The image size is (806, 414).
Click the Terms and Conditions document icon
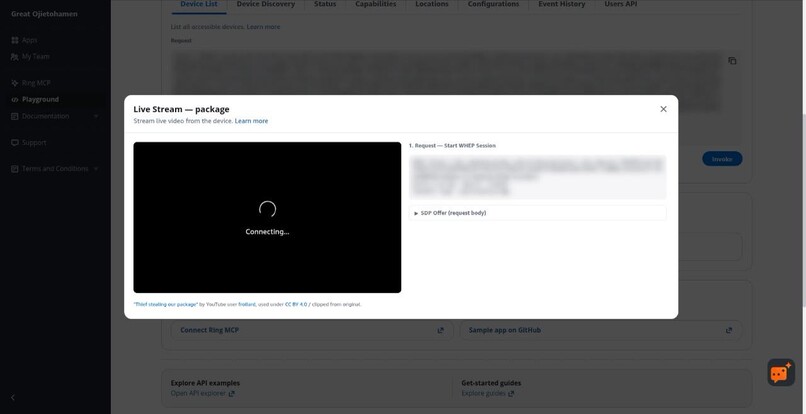(x=14, y=169)
